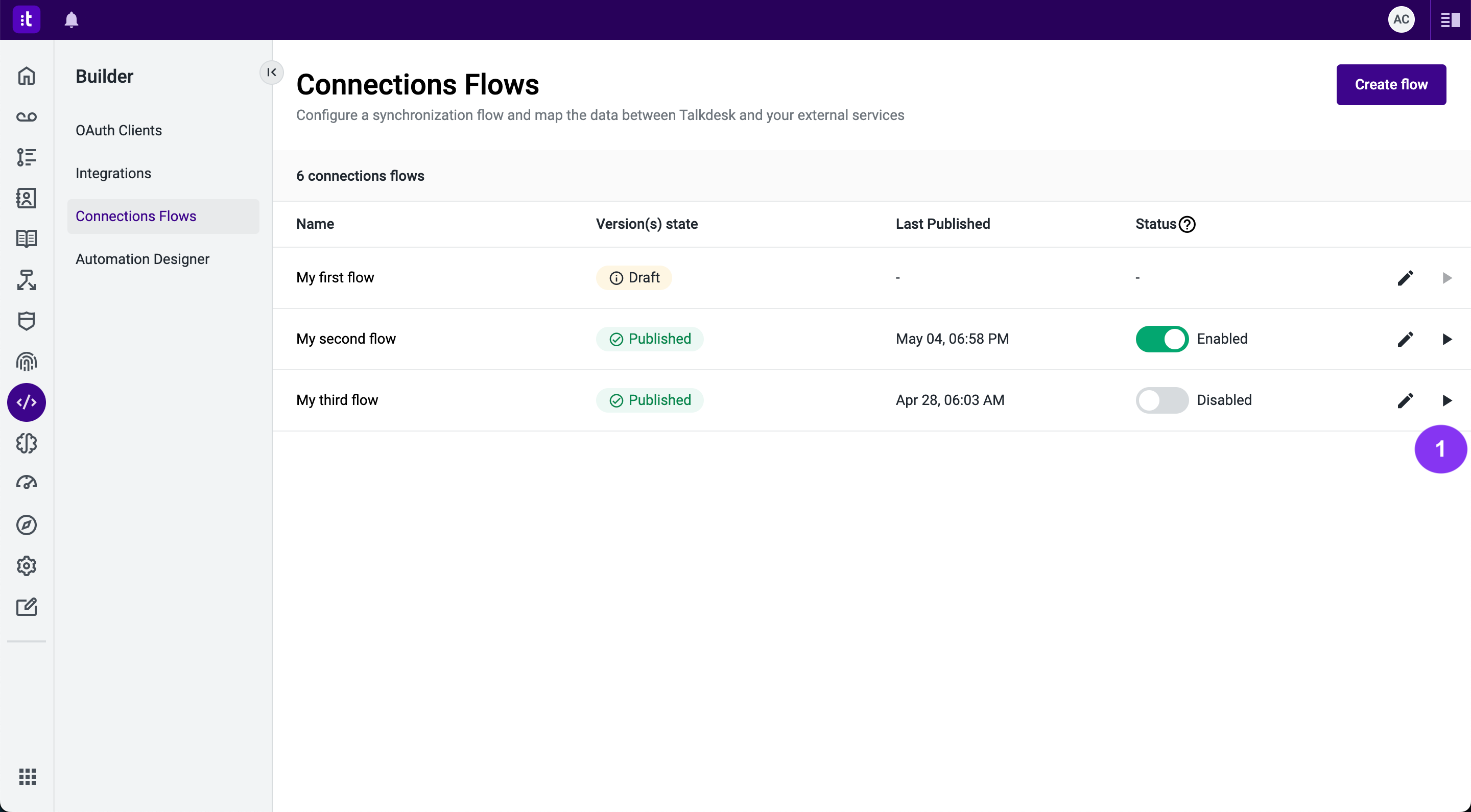
Task: Click the Connections Flows sidebar icon
Action: 26,402
